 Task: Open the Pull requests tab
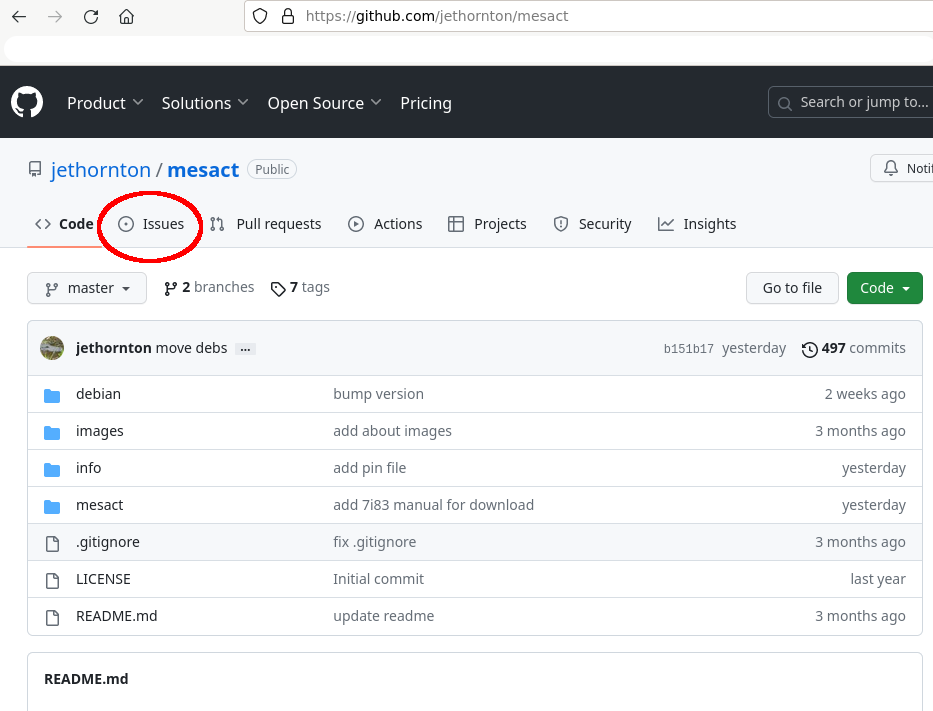(x=266, y=224)
